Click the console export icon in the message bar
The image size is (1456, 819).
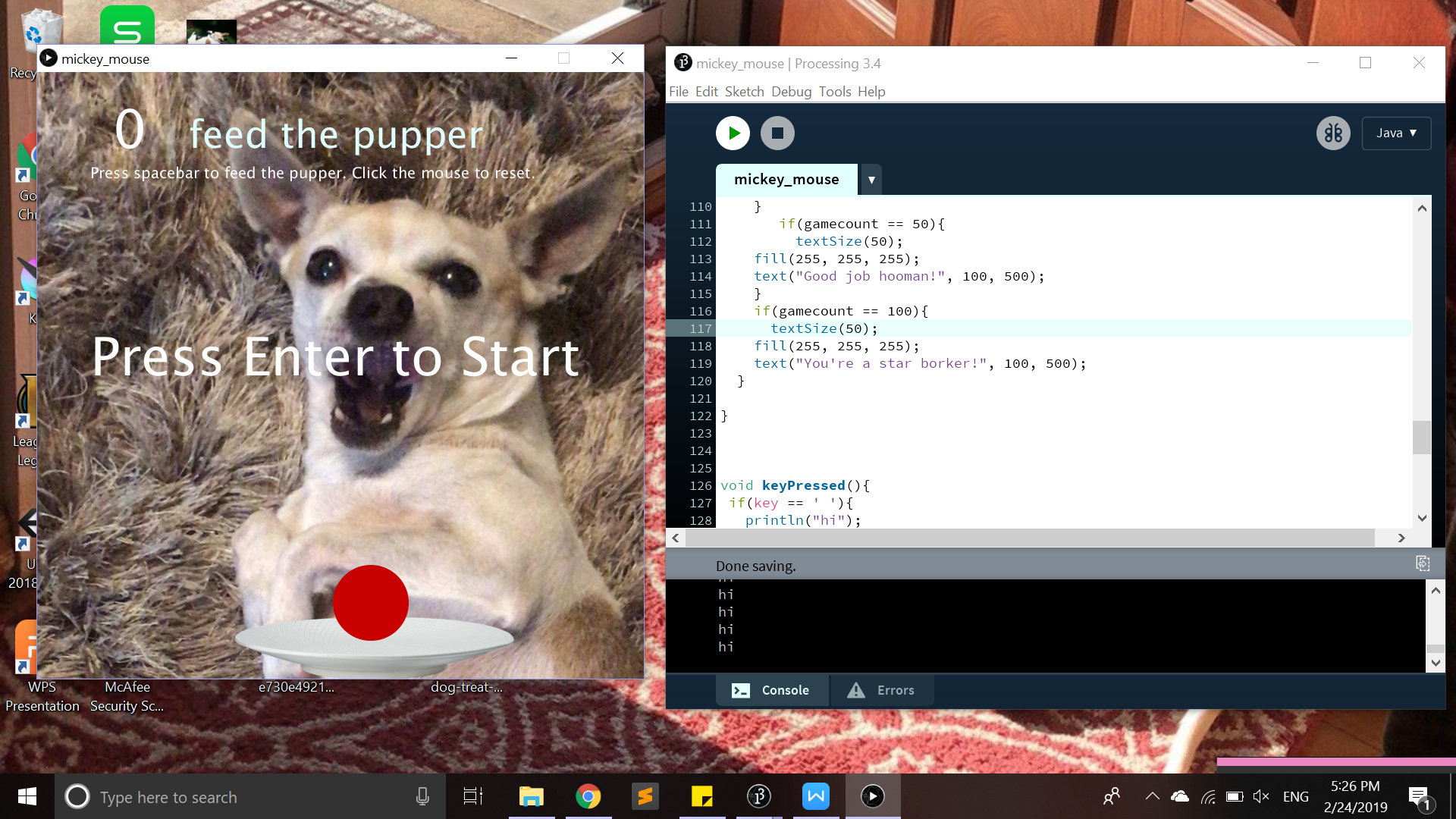(x=1422, y=563)
